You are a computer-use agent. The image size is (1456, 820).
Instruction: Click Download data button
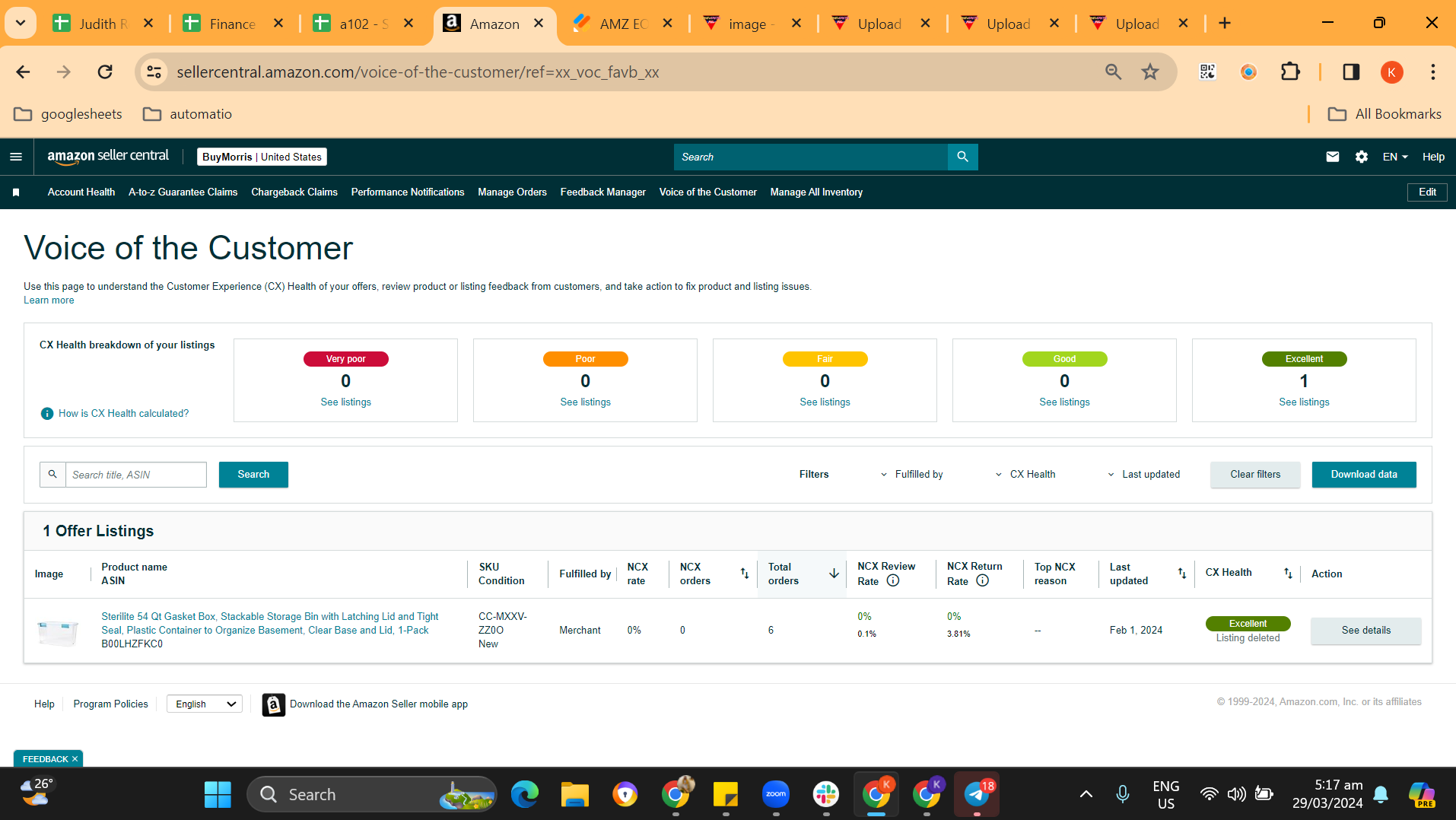pos(1364,475)
